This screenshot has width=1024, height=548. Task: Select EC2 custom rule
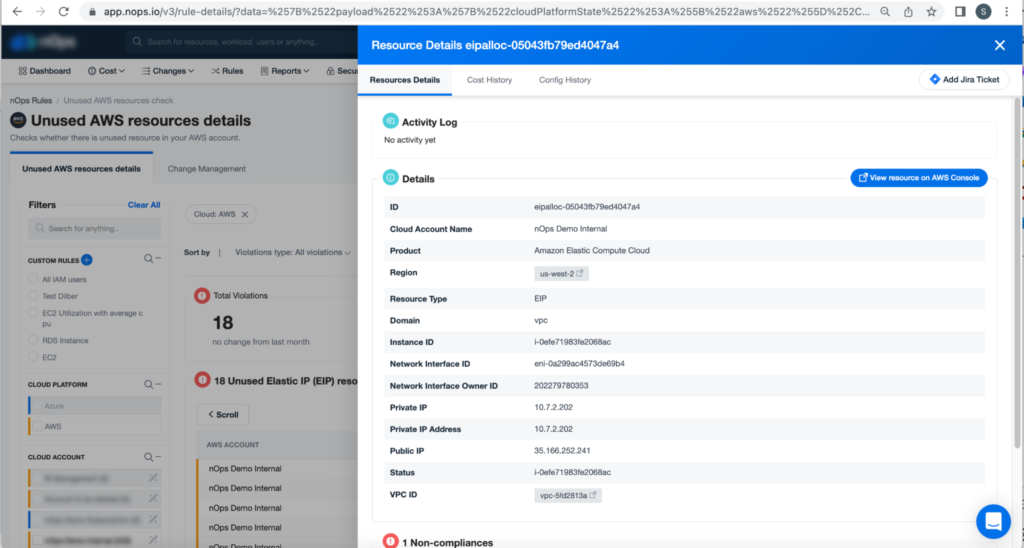coord(33,357)
